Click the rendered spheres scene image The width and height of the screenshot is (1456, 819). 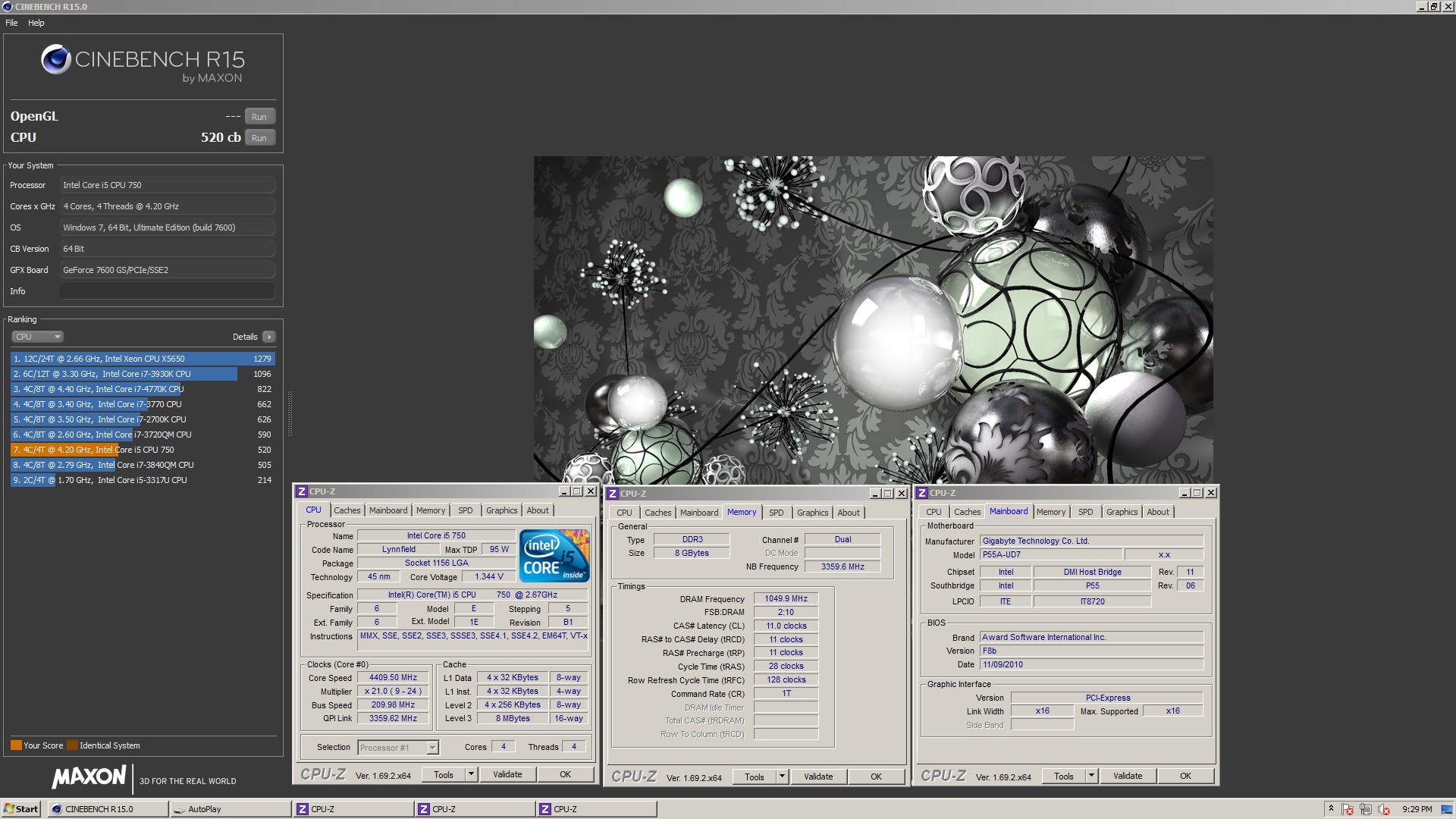[x=873, y=319]
